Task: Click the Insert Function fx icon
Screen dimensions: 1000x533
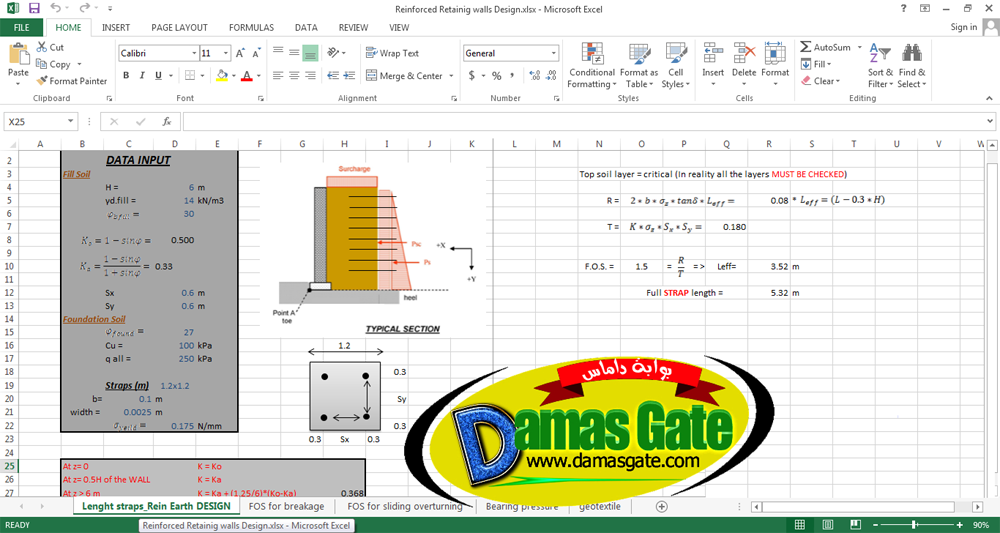Action: (x=167, y=122)
